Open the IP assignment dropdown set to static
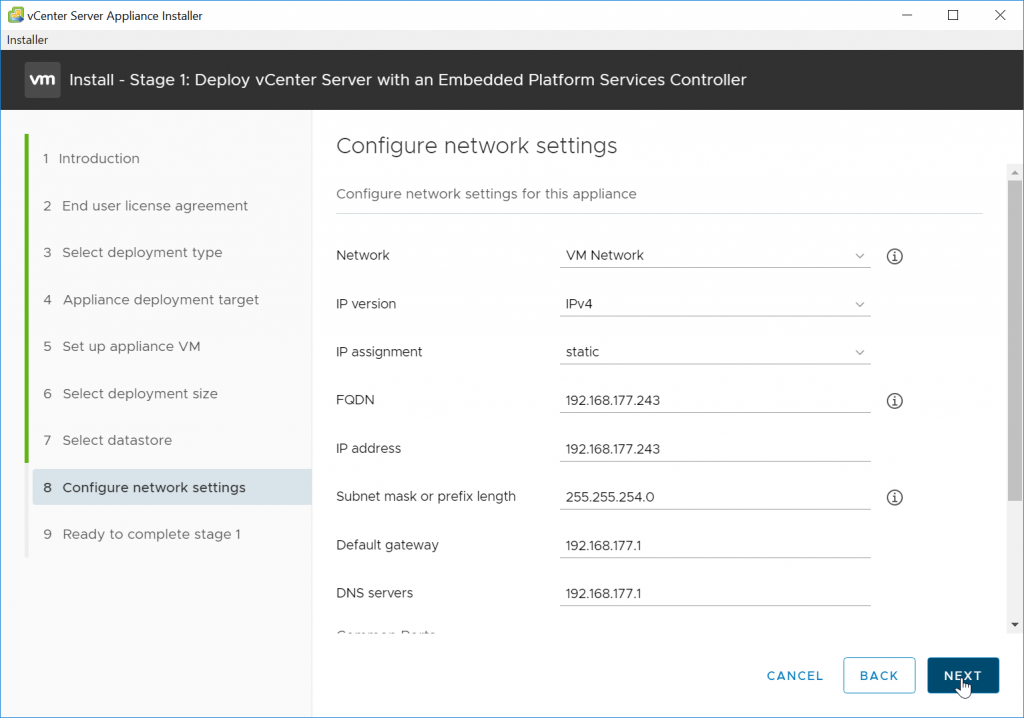 715,351
